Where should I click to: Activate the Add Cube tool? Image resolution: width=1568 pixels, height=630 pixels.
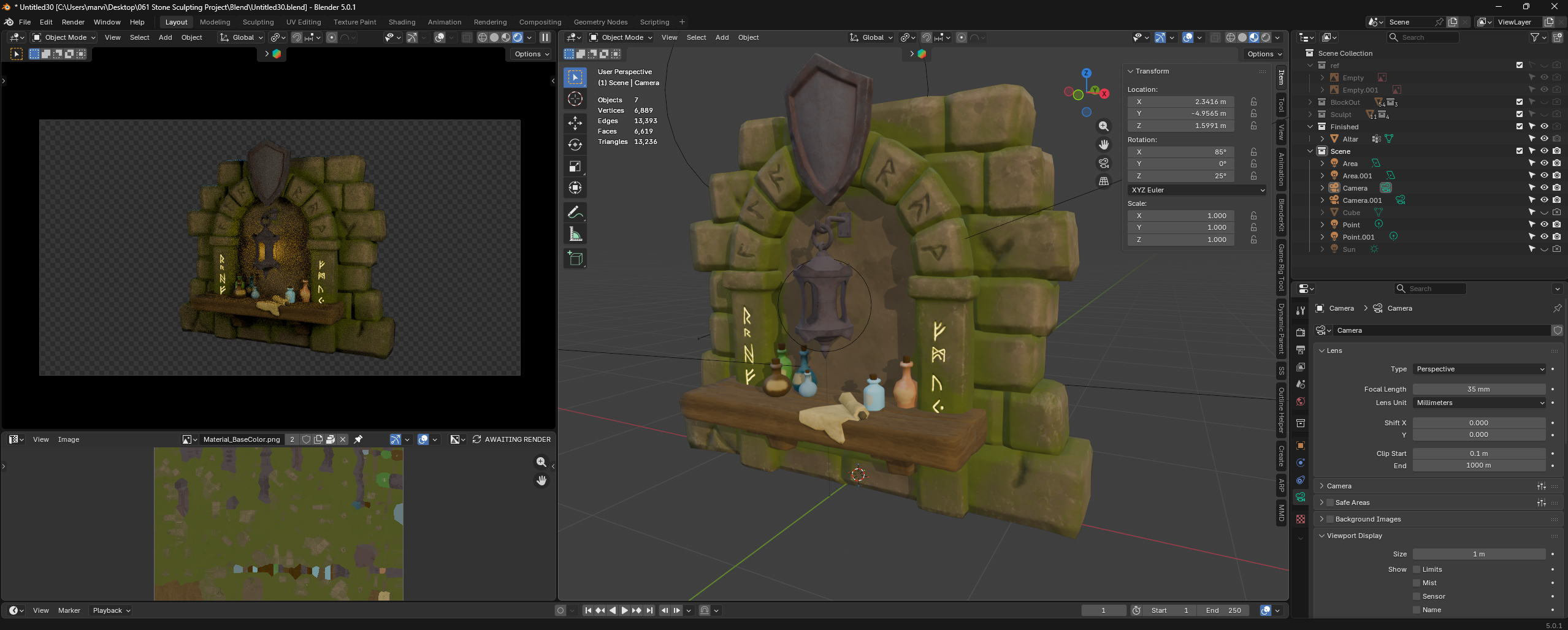575,259
